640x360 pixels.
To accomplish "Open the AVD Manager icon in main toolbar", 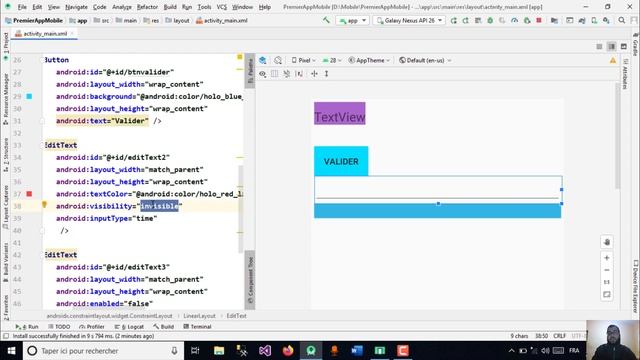I will tap(594, 20).
